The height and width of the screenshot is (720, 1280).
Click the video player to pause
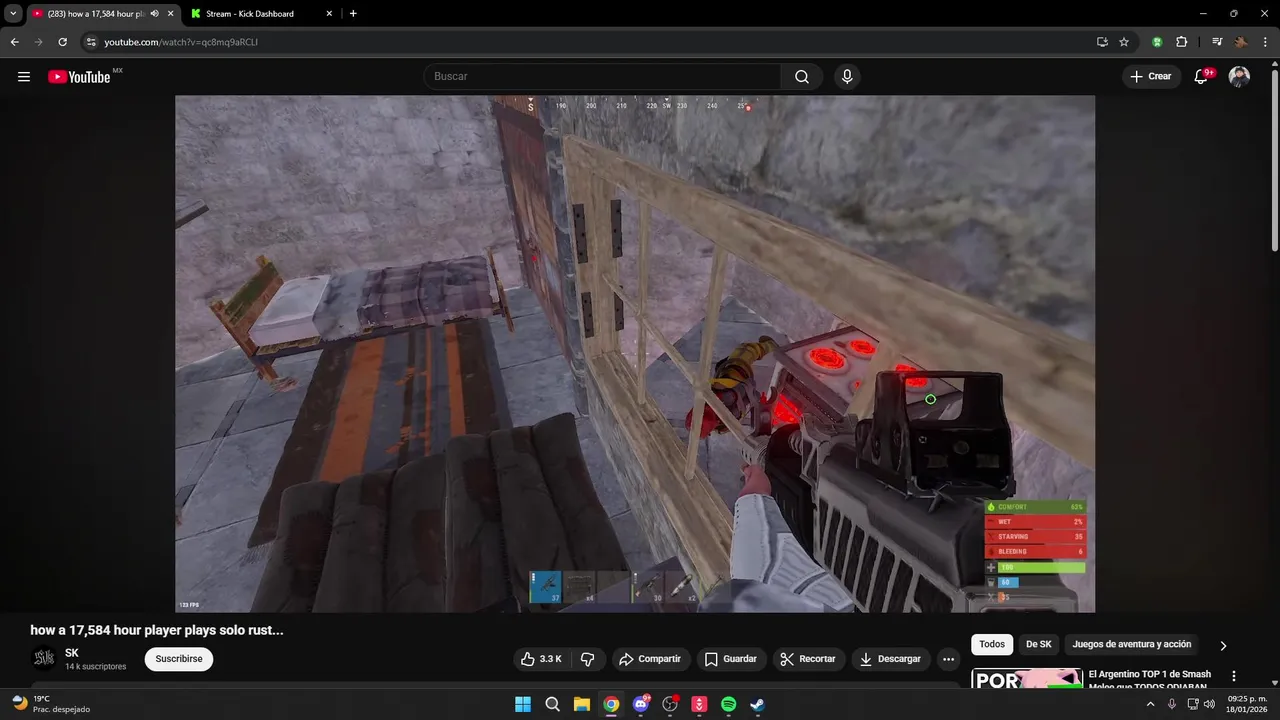(x=635, y=354)
